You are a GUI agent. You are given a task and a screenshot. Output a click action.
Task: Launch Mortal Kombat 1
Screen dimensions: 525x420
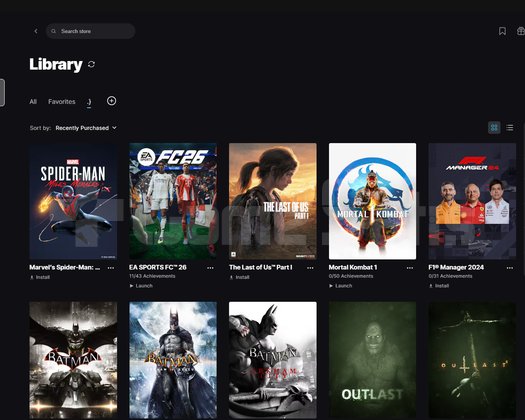(341, 286)
